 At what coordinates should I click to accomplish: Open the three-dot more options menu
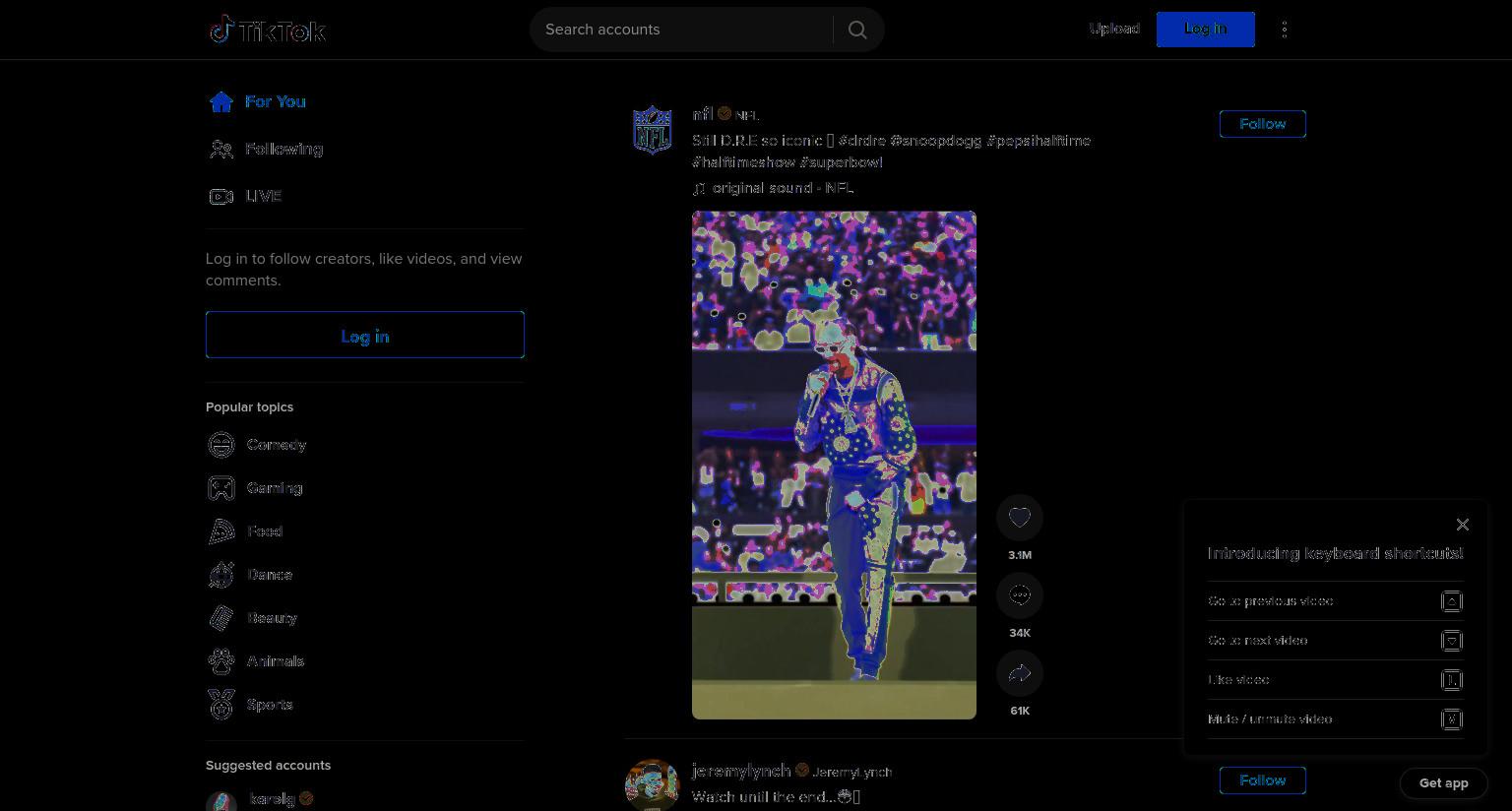pos(1285,30)
